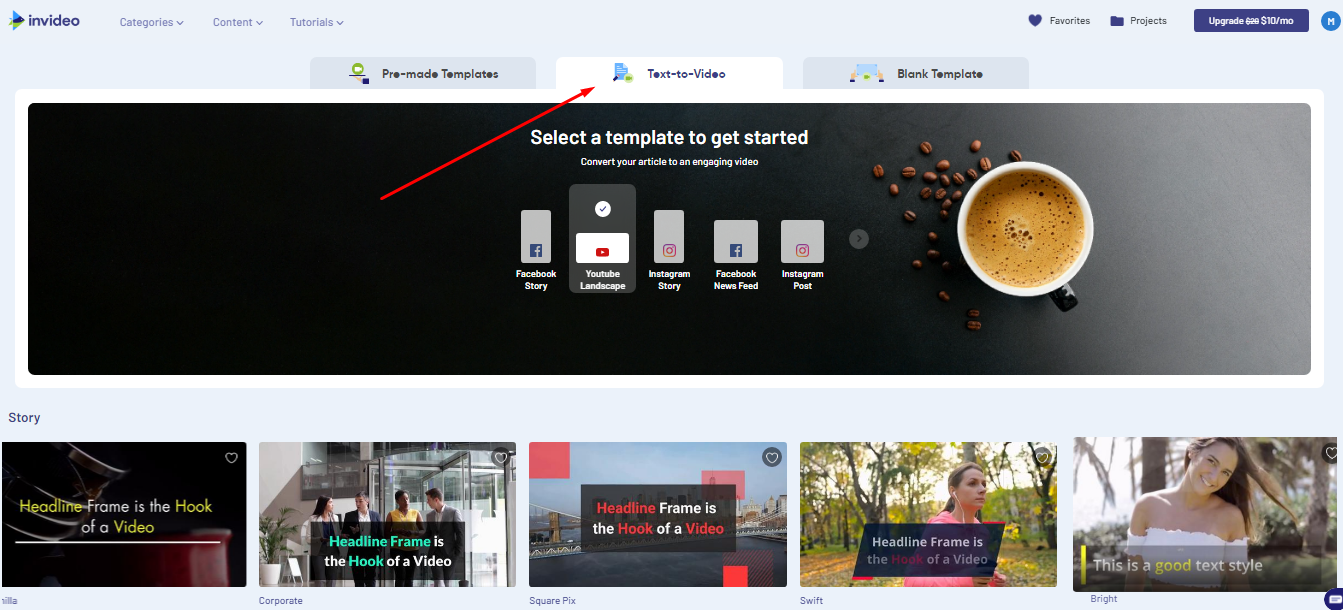Show next formats with right arrow
Image resolution: width=1343 pixels, height=610 pixels.
(x=859, y=239)
